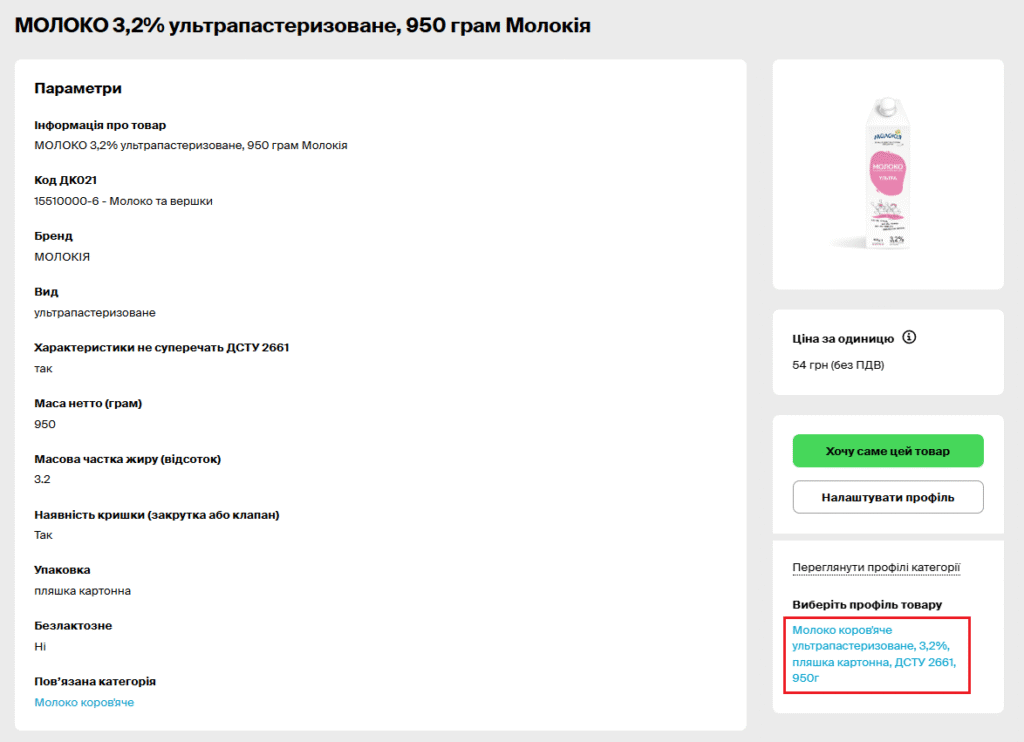Screen dimensions: 1024x742
Task: Click the price info icon
Action: (x=909, y=337)
